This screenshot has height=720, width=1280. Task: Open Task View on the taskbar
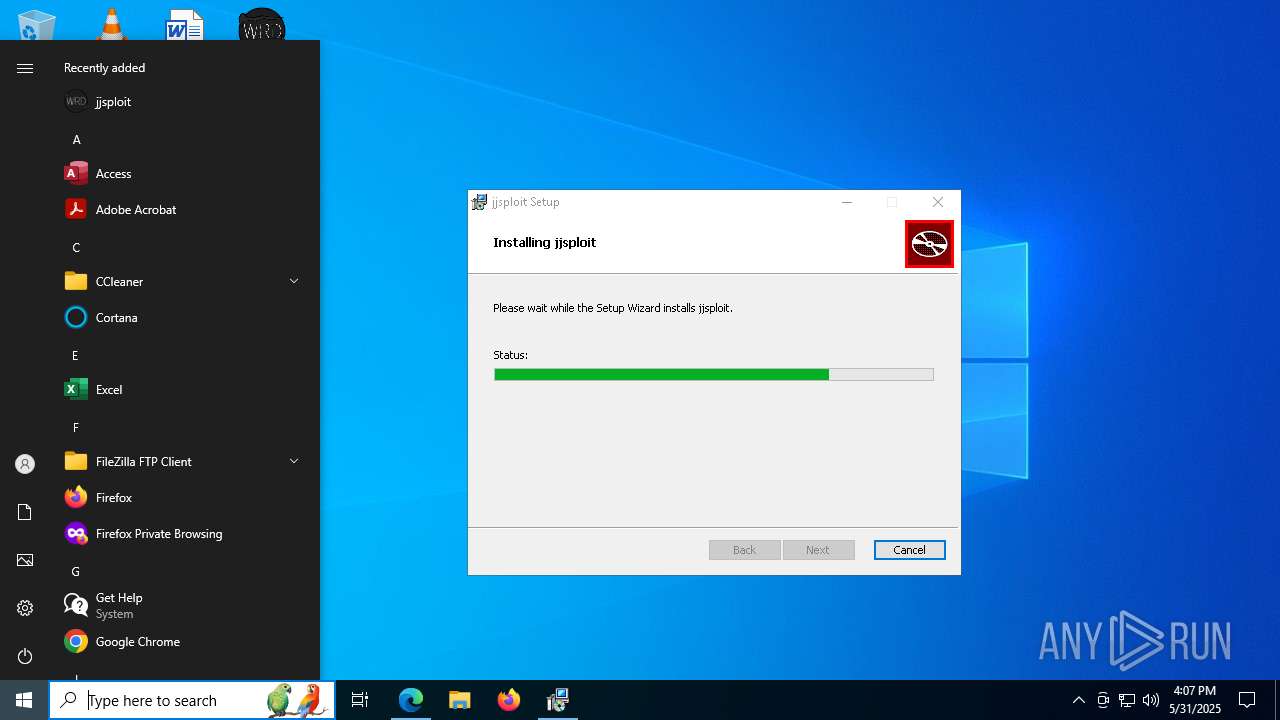pos(360,700)
